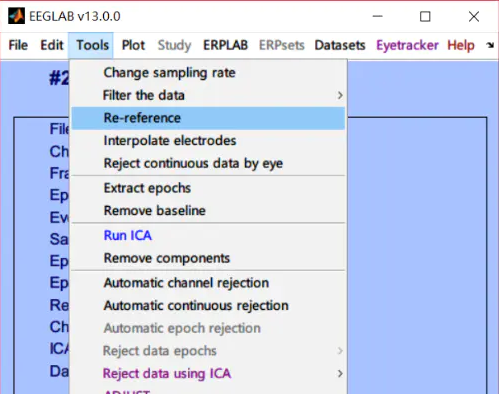Click the menu bar dock arrow icon

click(x=490, y=45)
